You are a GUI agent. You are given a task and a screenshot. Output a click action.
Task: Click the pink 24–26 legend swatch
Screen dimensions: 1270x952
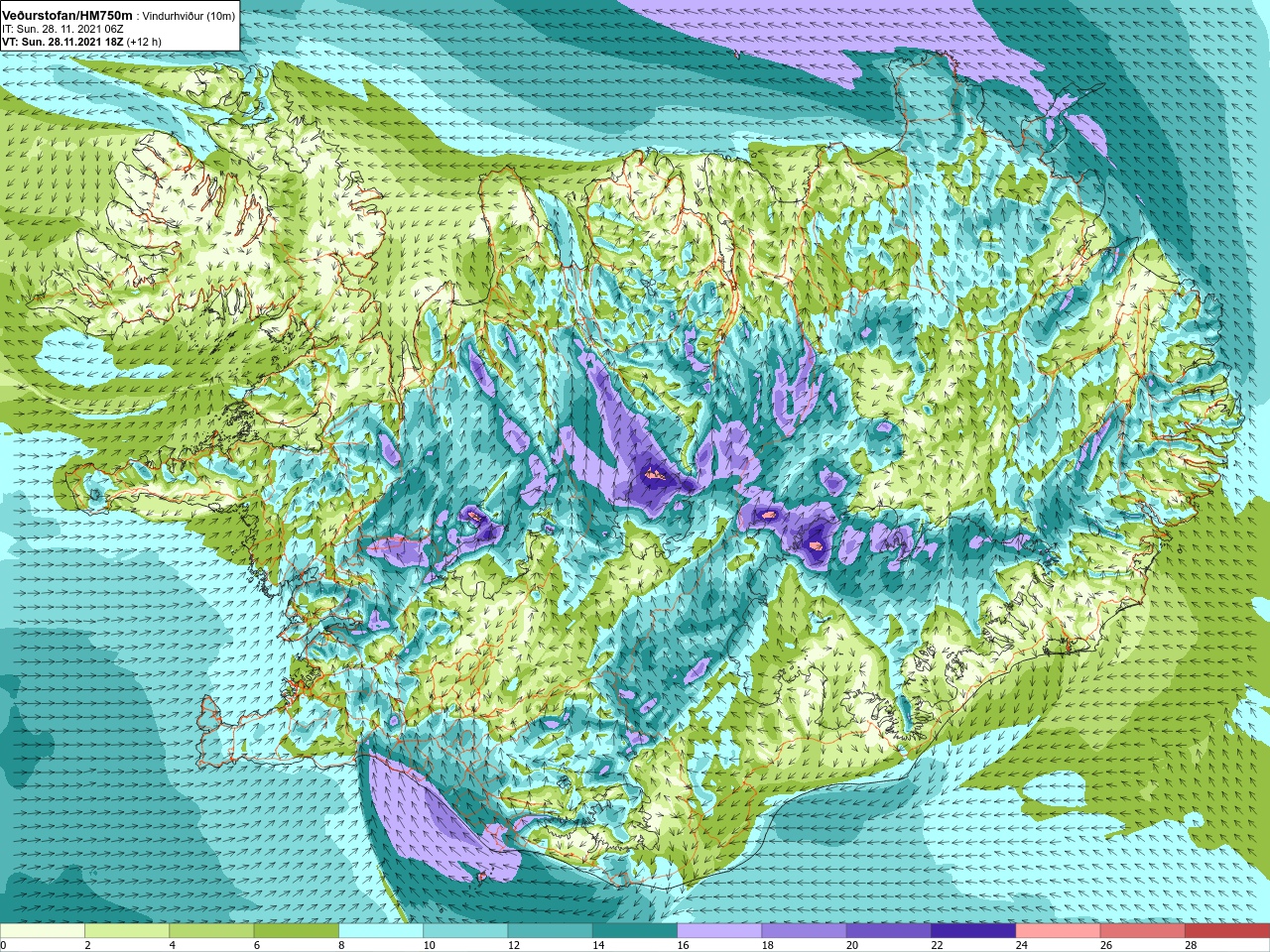(1059, 931)
